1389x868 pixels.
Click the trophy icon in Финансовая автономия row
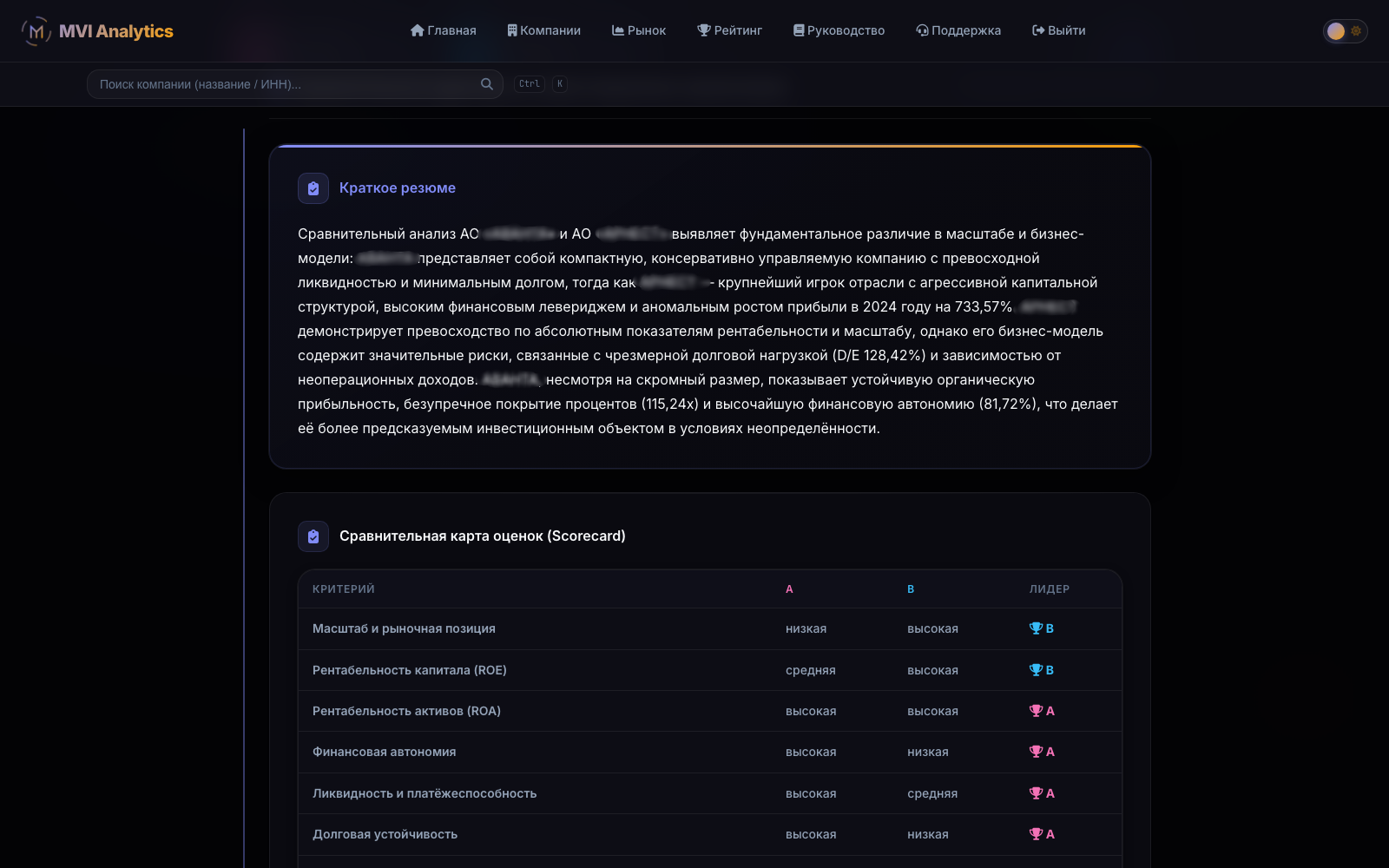[1036, 752]
